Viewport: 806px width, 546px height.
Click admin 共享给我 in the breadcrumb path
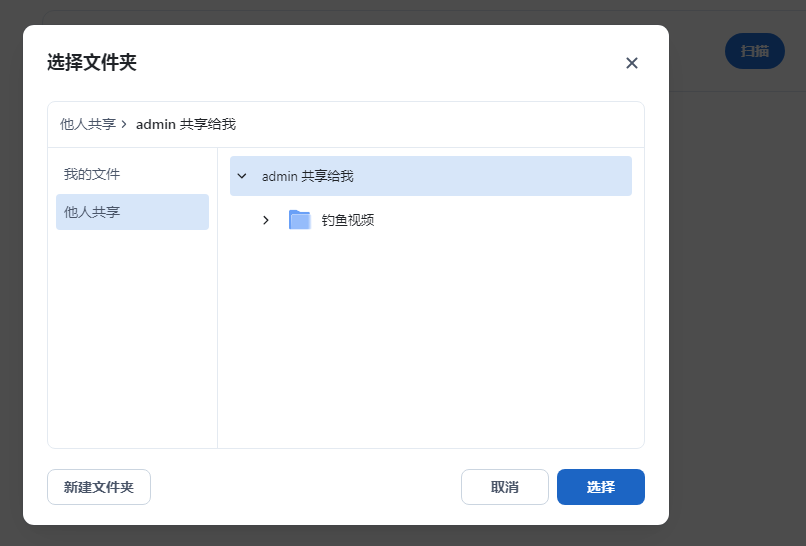(x=186, y=125)
